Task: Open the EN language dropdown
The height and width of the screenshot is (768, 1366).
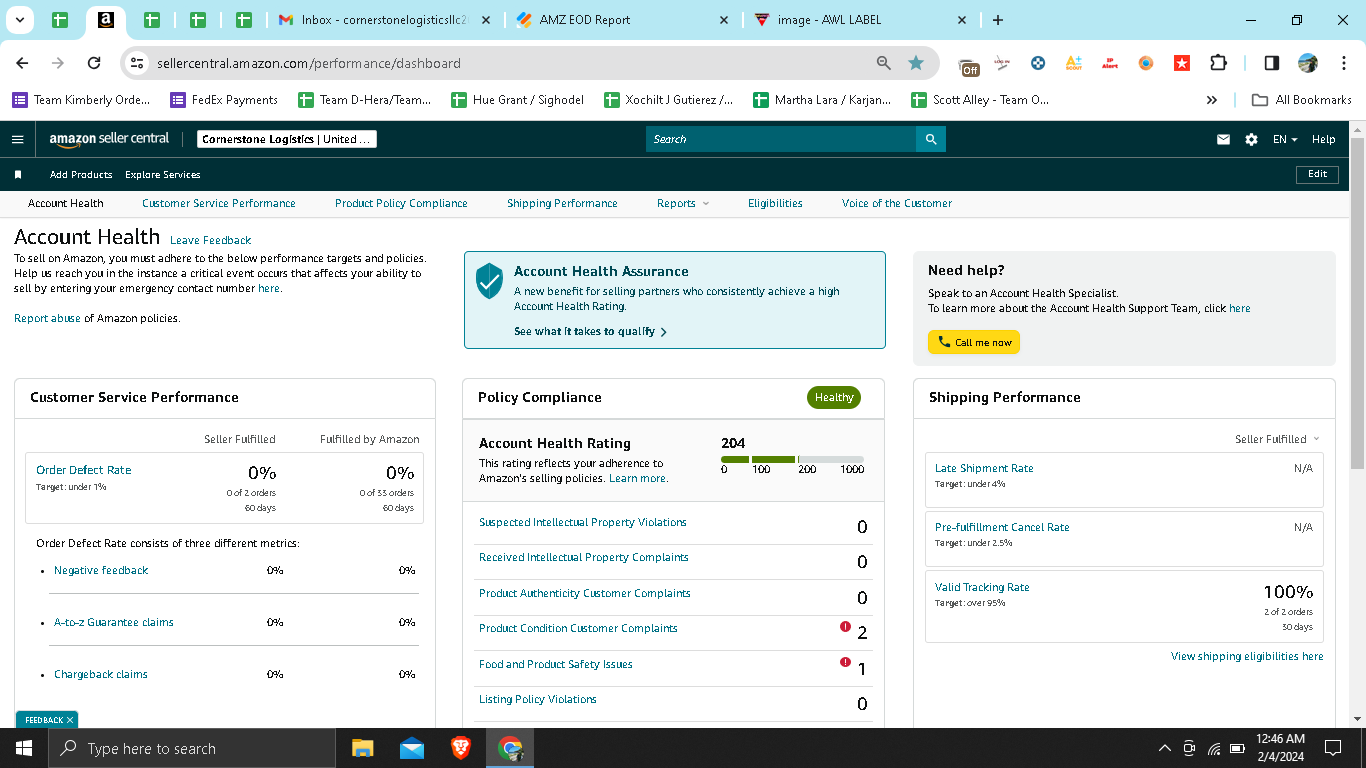Action: tap(1285, 139)
